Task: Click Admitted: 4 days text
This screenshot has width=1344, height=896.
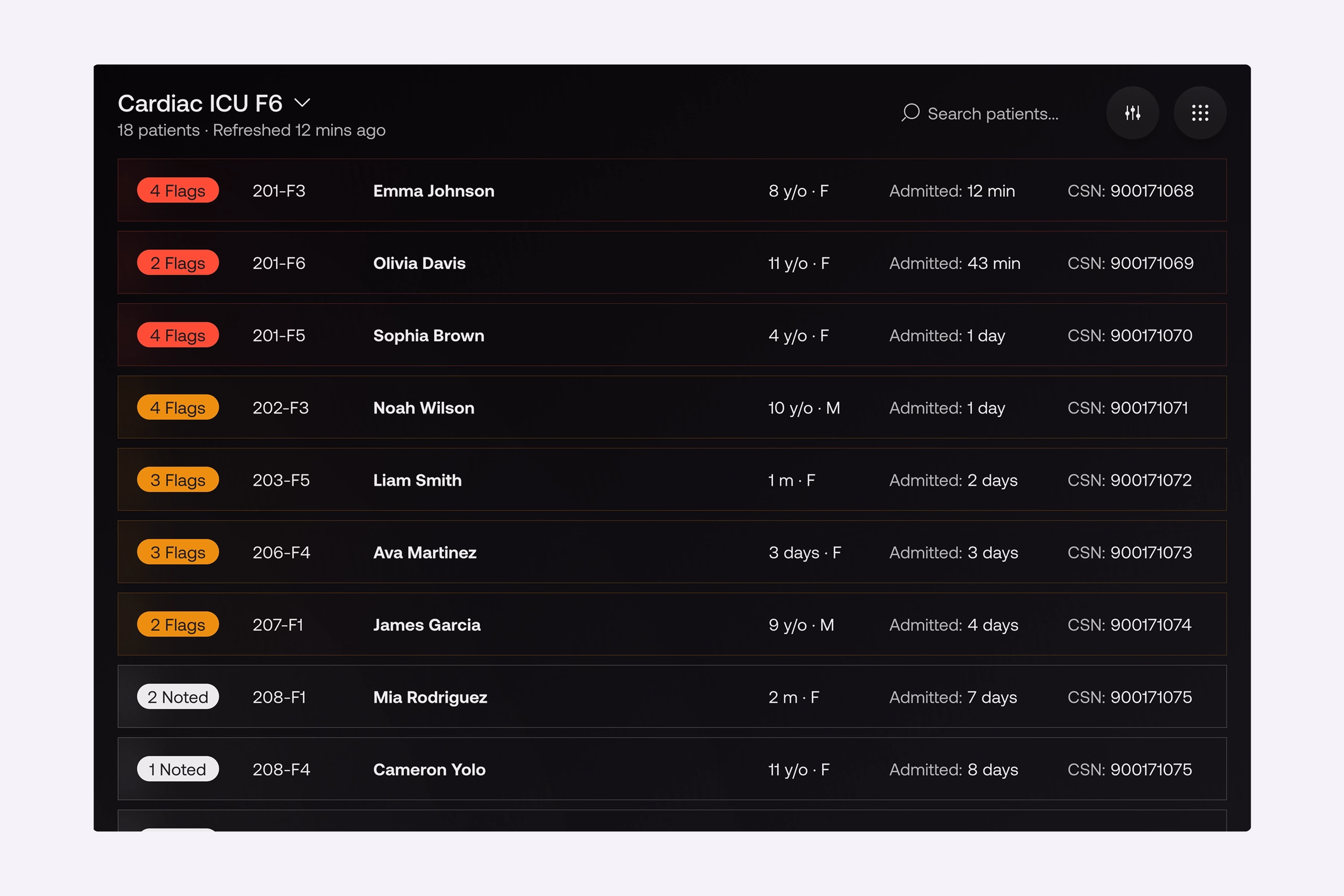Action: click(x=954, y=625)
